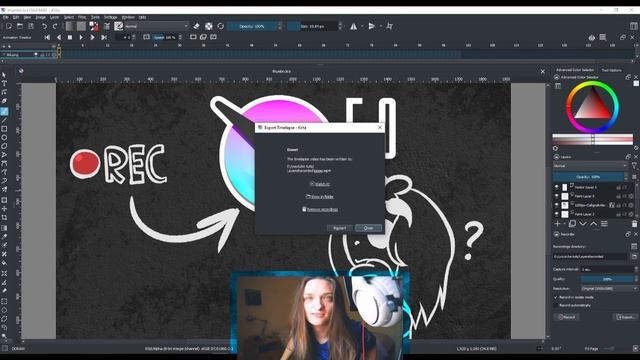Click the Save toolbar icon
The width and height of the screenshot is (640, 360).
coord(31,26)
